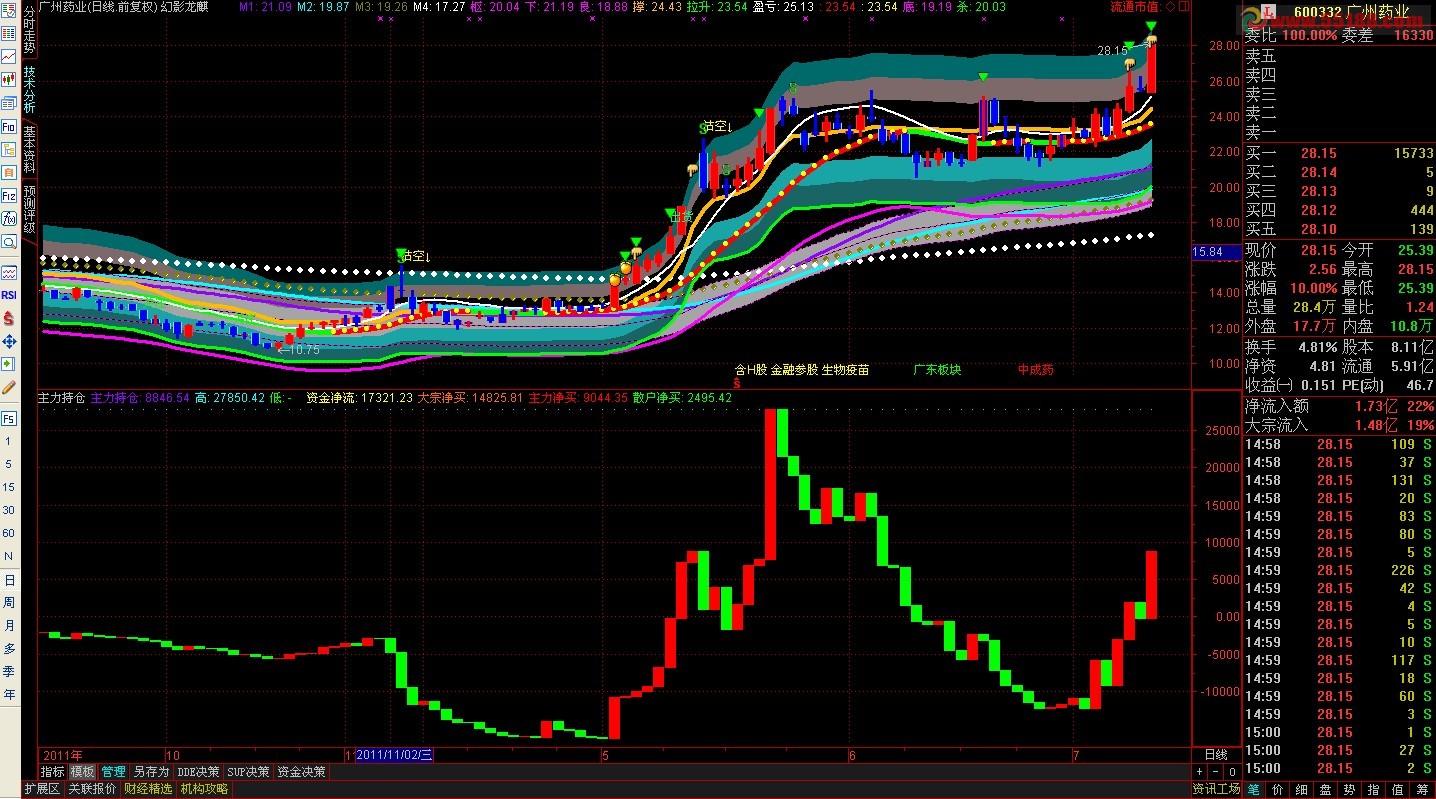Open the intraday line chart icon
Image resolution: width=1436 pixels, height=799 pixels.
point(9,57)
